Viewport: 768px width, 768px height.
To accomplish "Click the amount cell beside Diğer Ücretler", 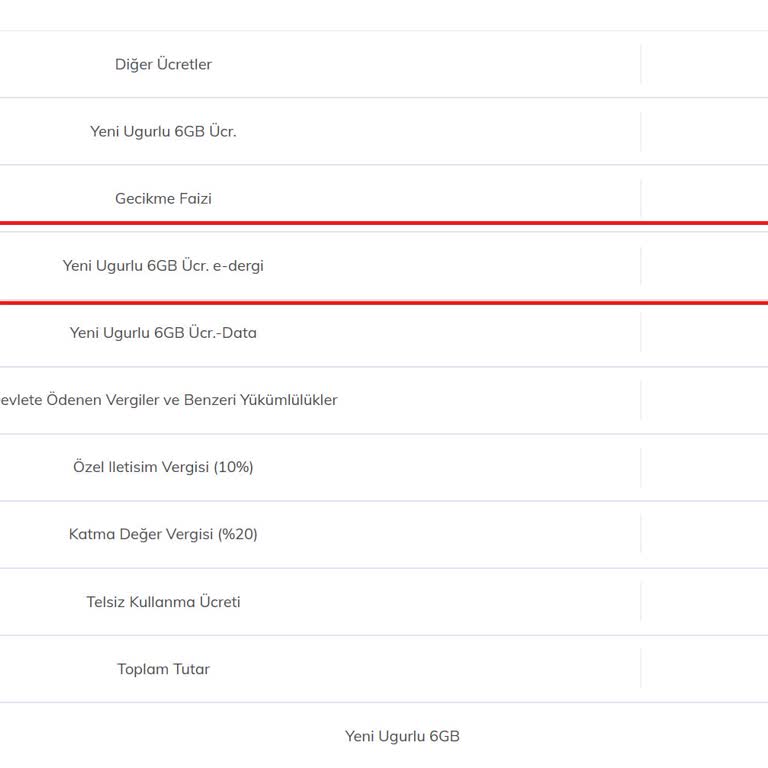I will (x=705, y=65).
